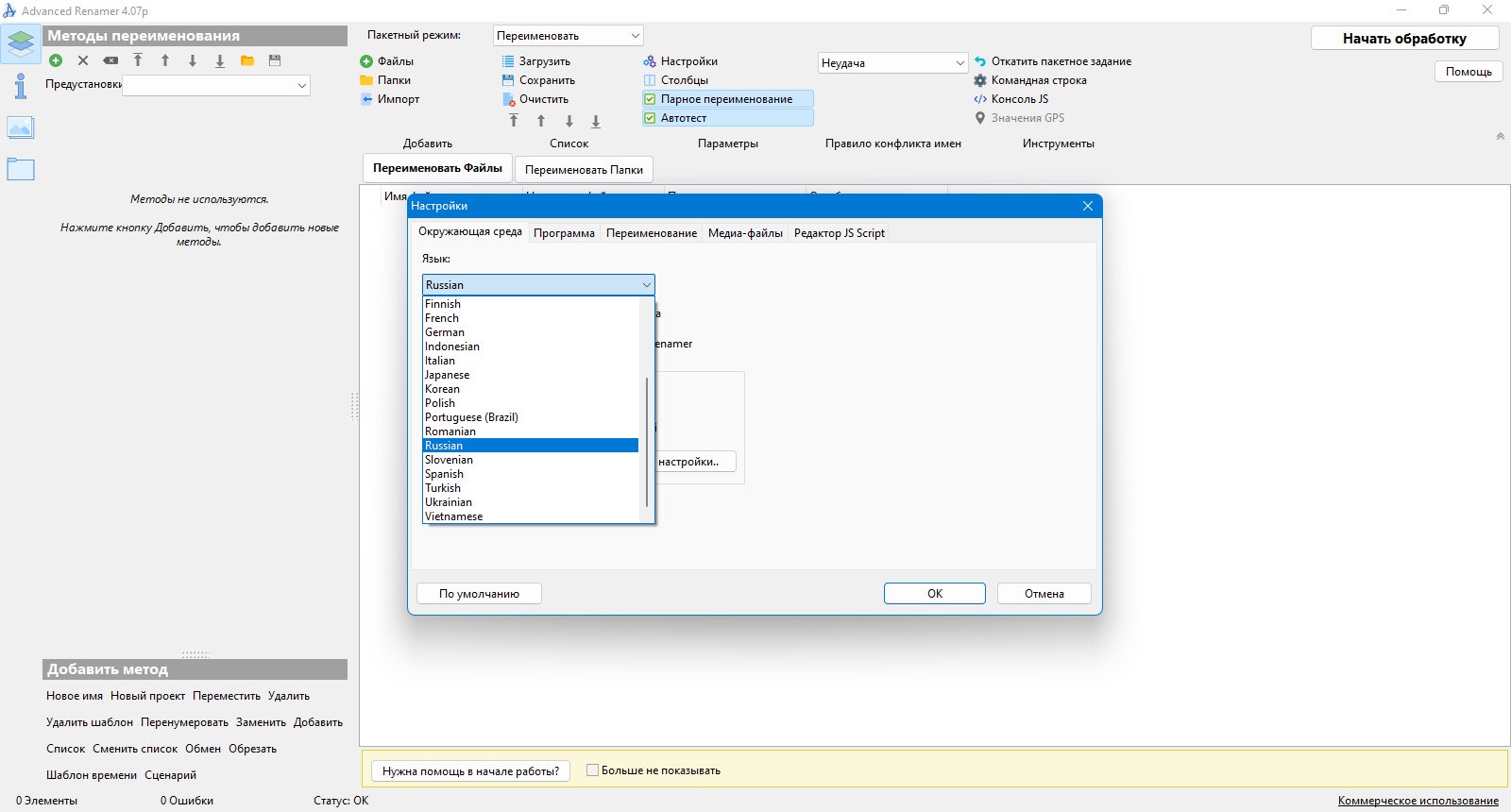Select the layered renaming methods sidebar icon
This screenshot has height=812, width=1511.
tap(21, 43)
